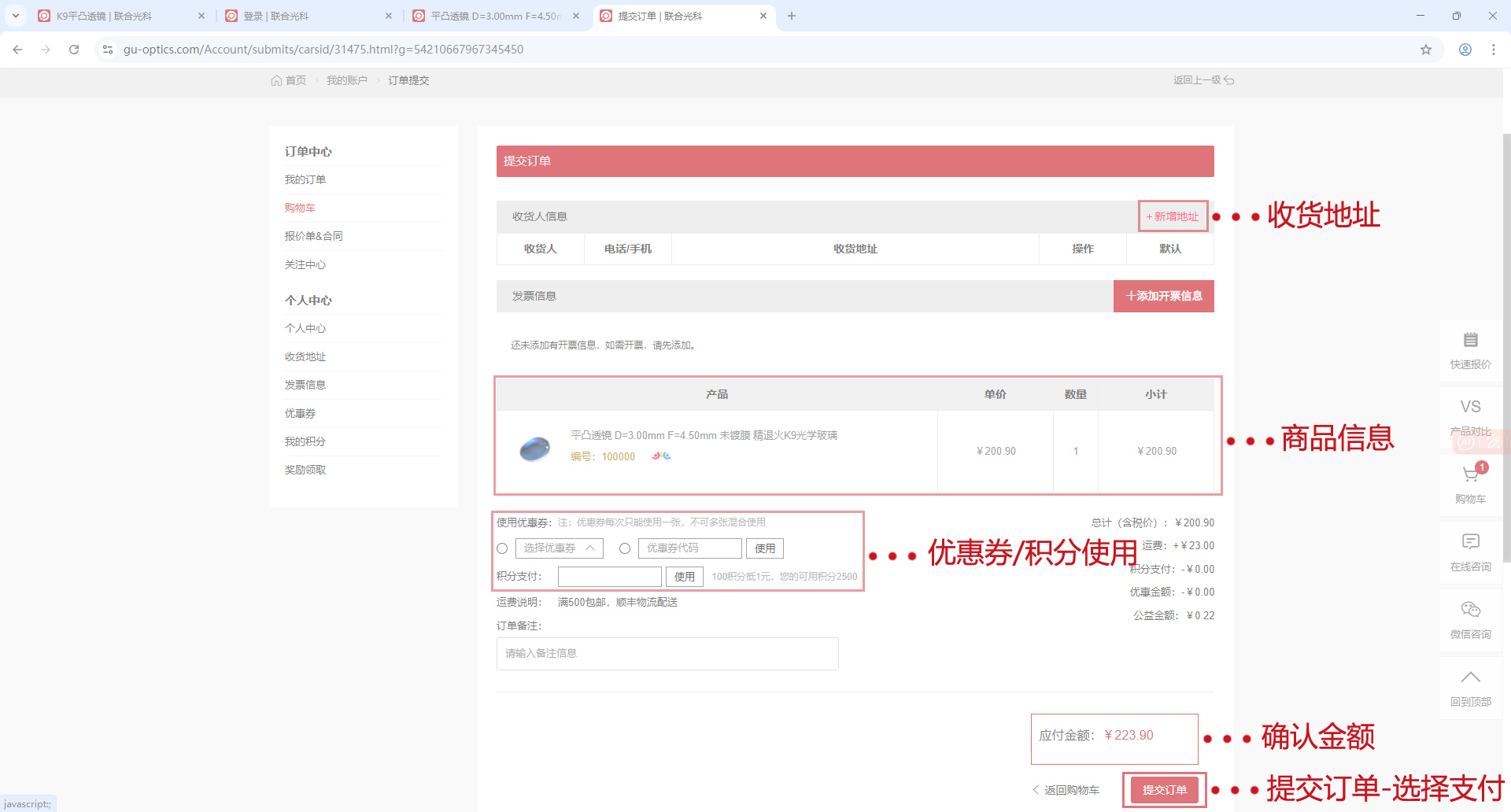Click the 新增地址 add address button
Image resolution: width=1511 pixels, height=812 pixels.
click(x=1172, y=216)
